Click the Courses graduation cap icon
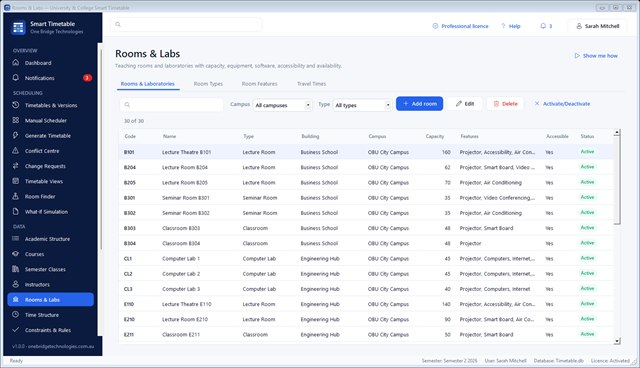Screen dimensions: 640x368 pos(16,254)
